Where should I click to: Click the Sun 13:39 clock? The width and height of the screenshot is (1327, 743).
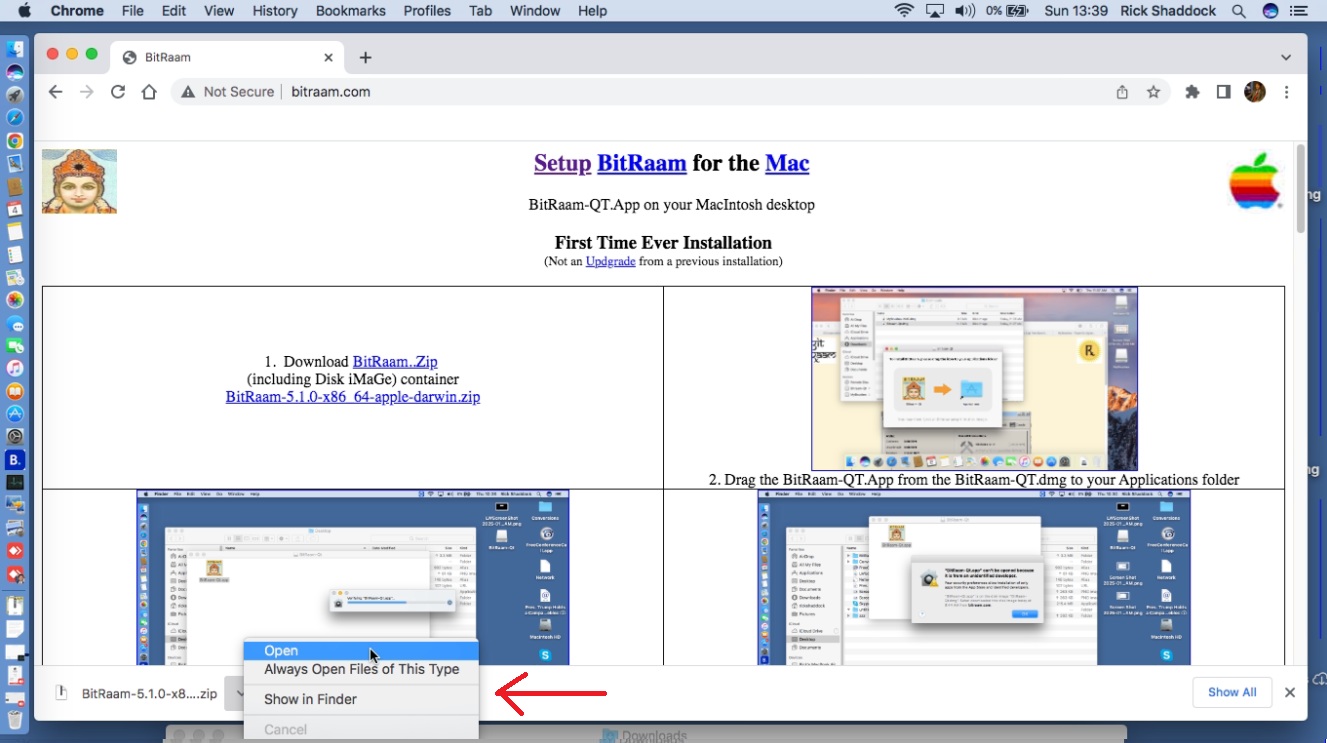click(1076, 11)
